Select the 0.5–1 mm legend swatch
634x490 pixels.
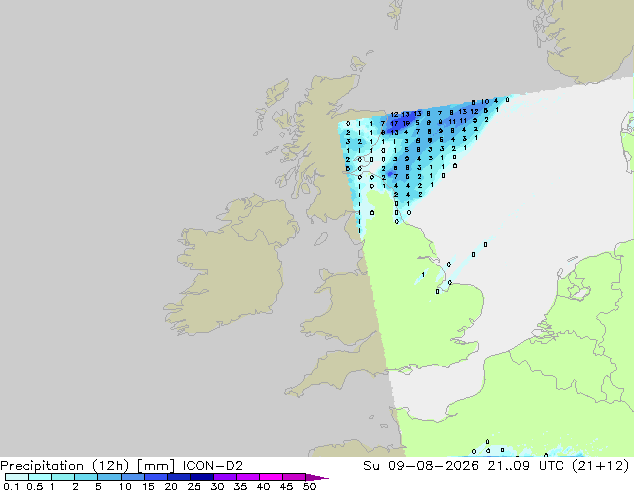point(40,477)
